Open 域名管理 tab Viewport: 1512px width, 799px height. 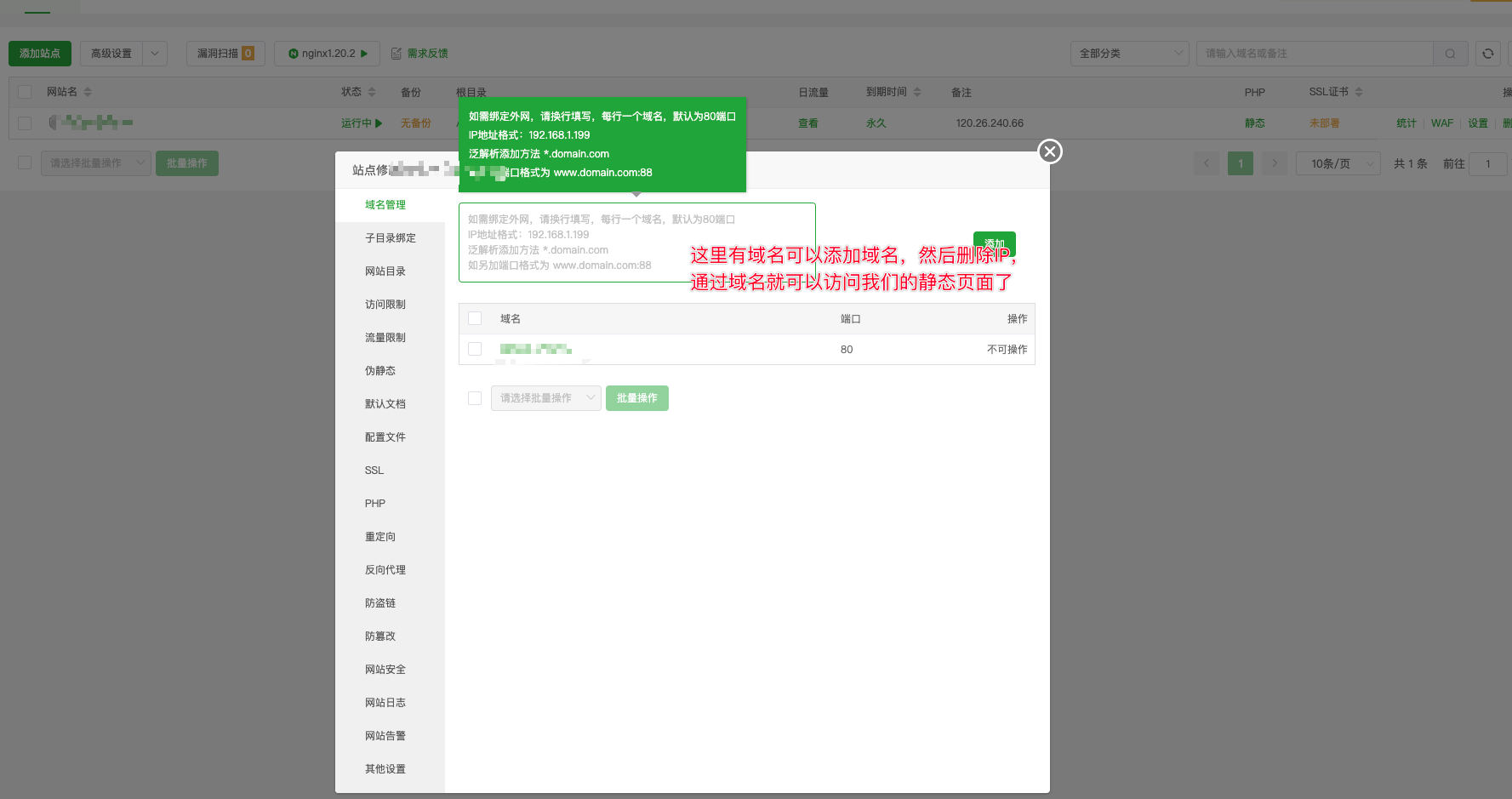pos(390,205)
